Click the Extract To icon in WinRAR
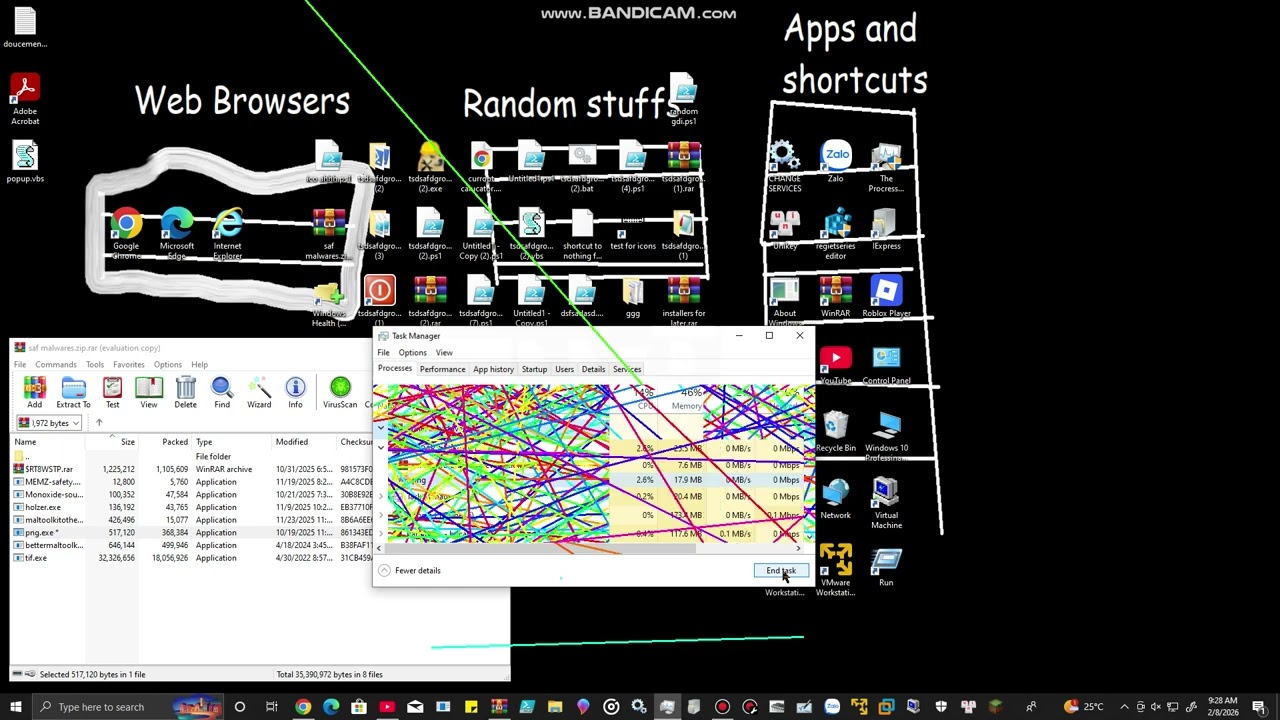Screen dimensions: 1280x720 (73, 392)
